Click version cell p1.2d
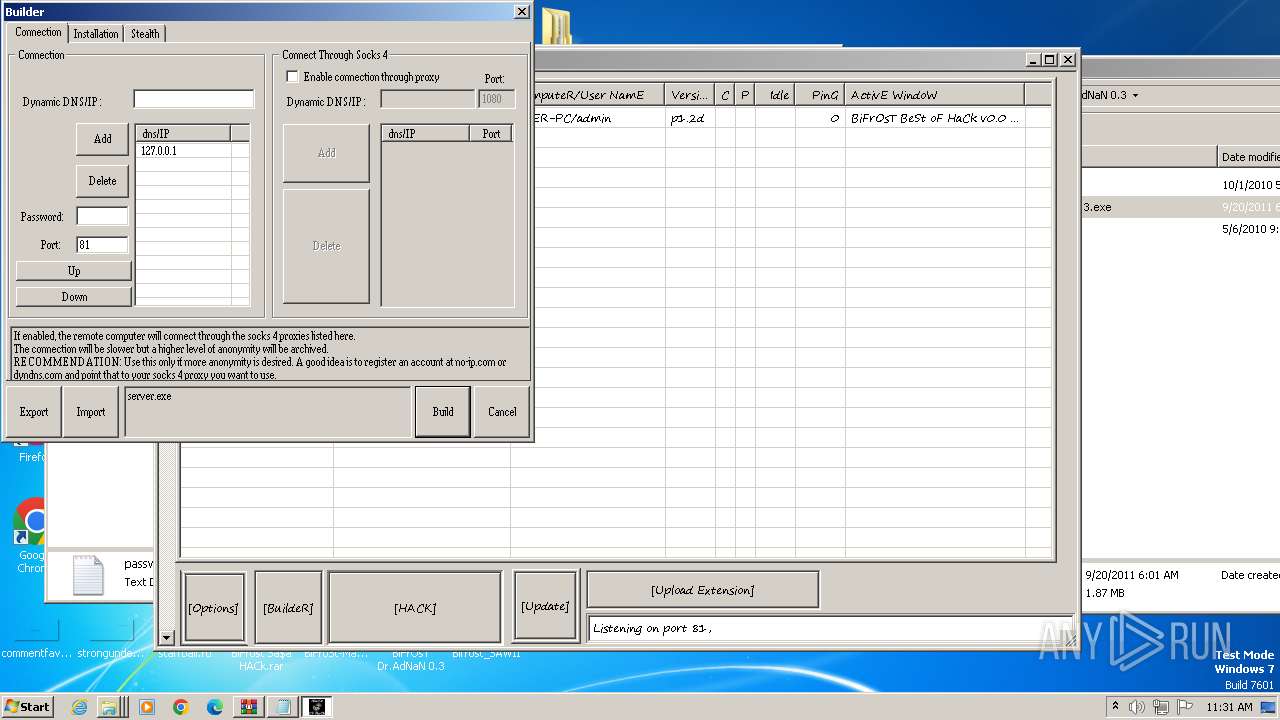Image resolution: width=1280 pixels, height=720 pixels. tap(690, 118)
